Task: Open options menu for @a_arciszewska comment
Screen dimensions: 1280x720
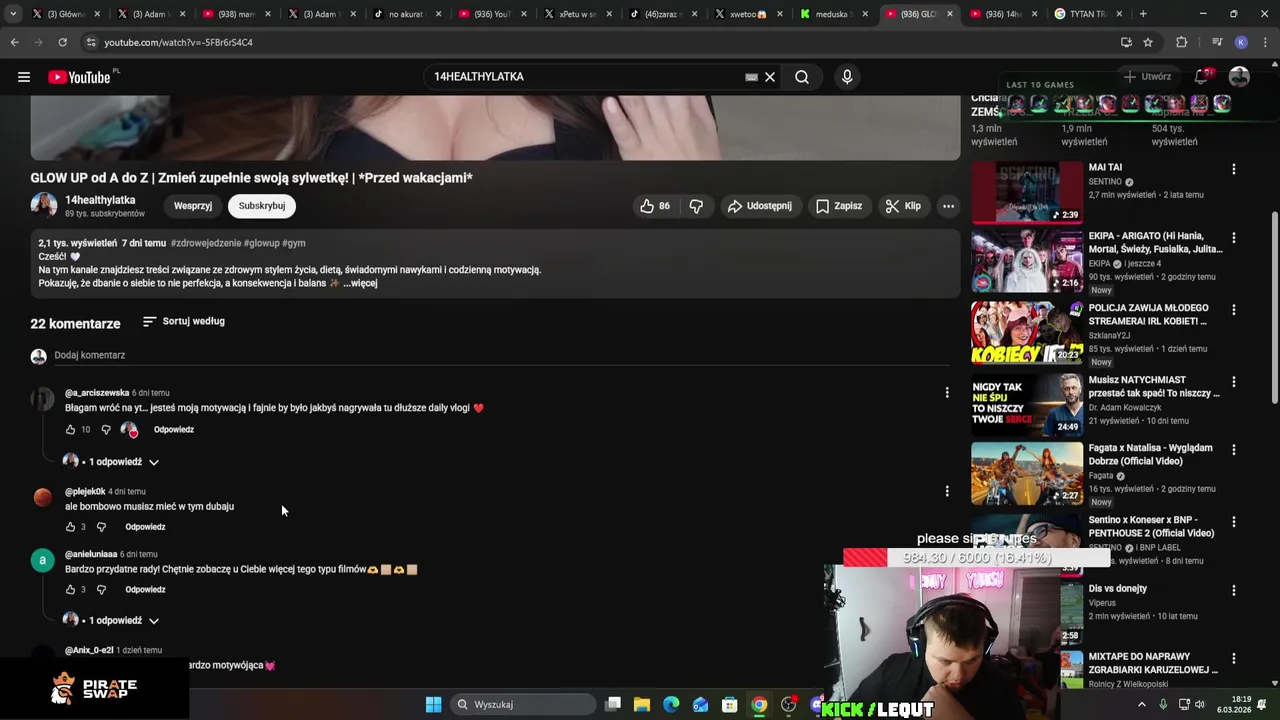Action: pyautogui.click(x=947, y=393)
